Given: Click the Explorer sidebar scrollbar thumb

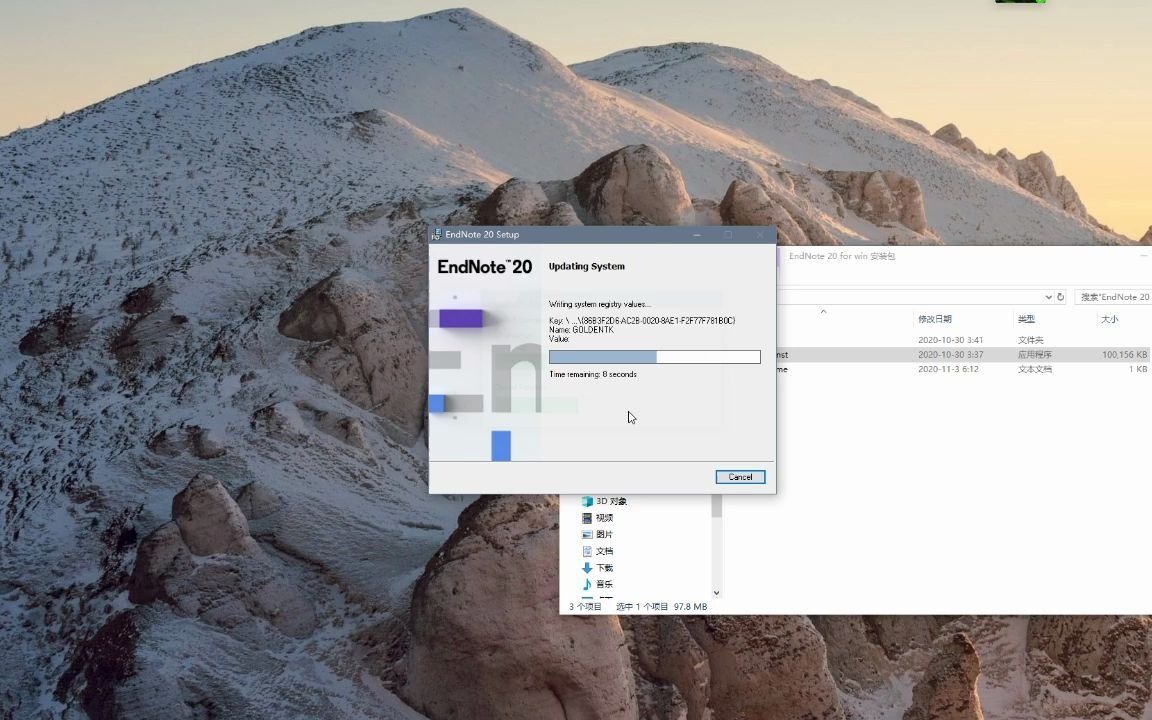Looking at the screenshot, I should pos(716,506).
